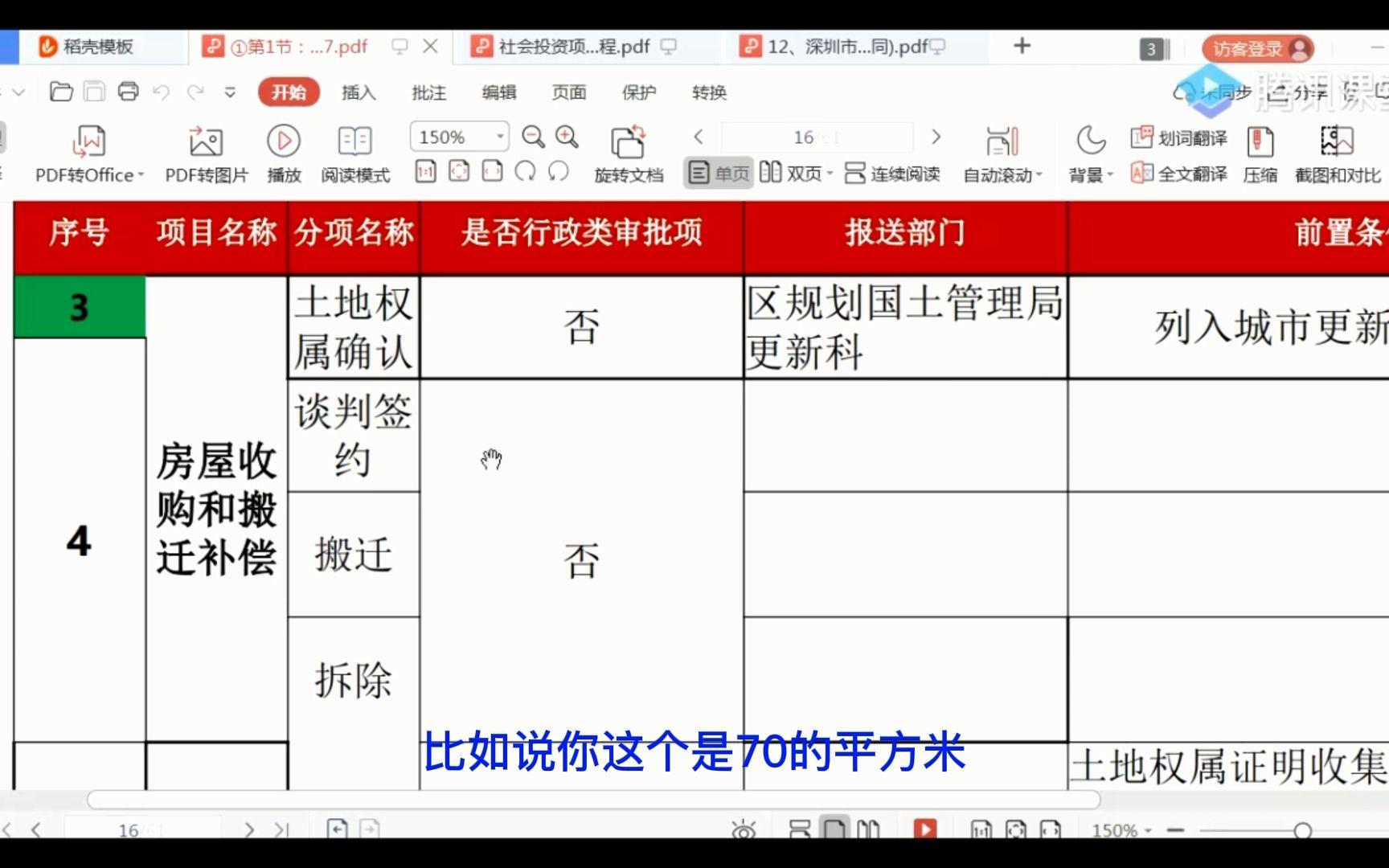Go to previous page in ribbon

point(699,137)
